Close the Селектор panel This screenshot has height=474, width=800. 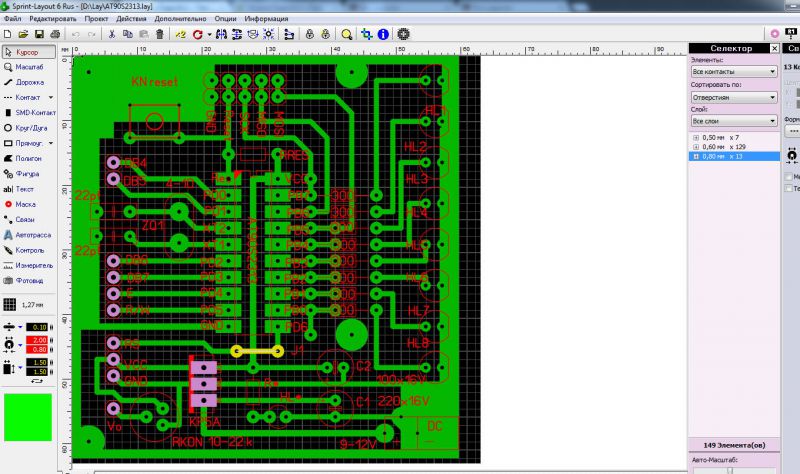coord(773,48)
